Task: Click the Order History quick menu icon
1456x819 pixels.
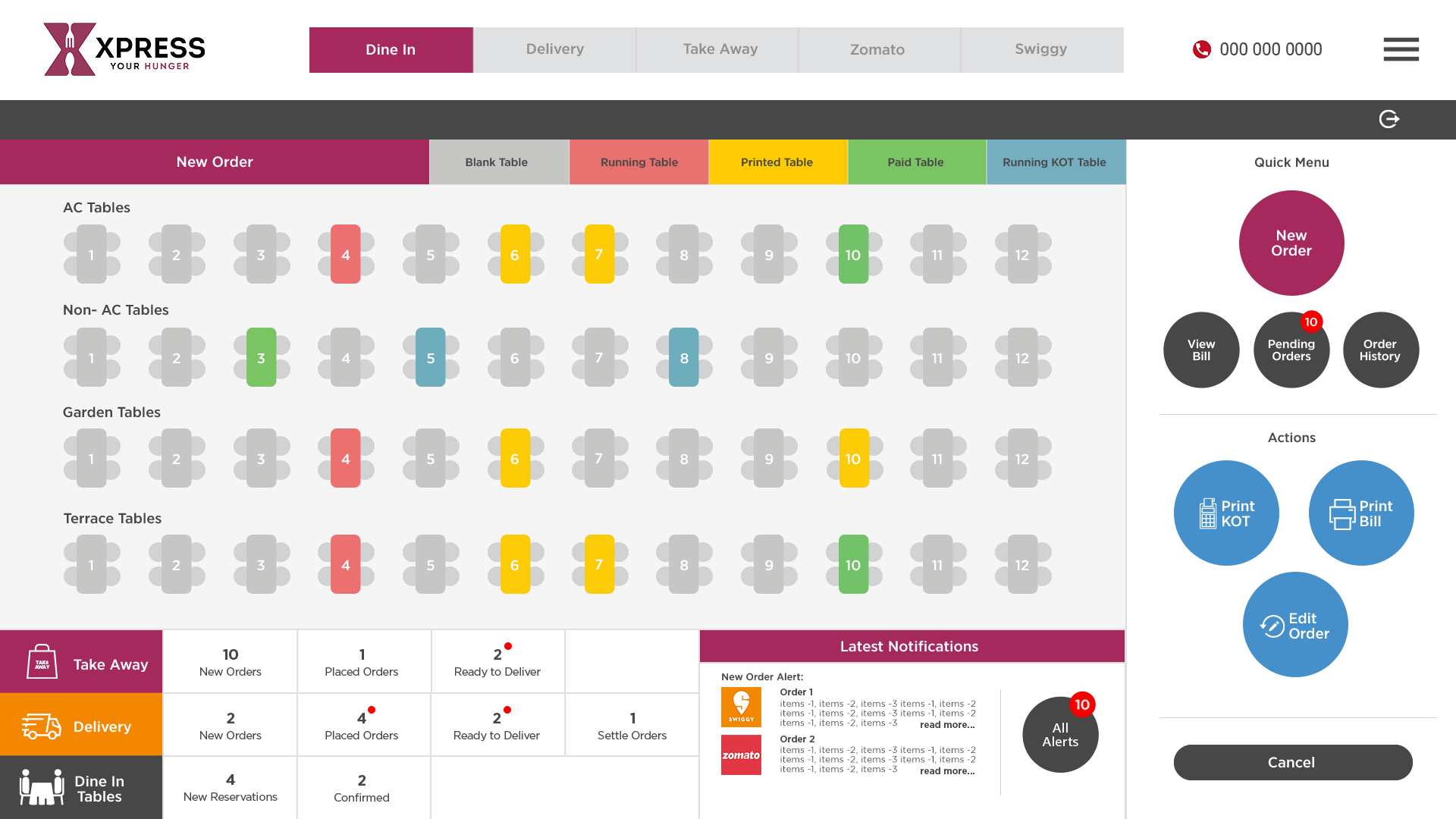Action: coord(1380,349)
